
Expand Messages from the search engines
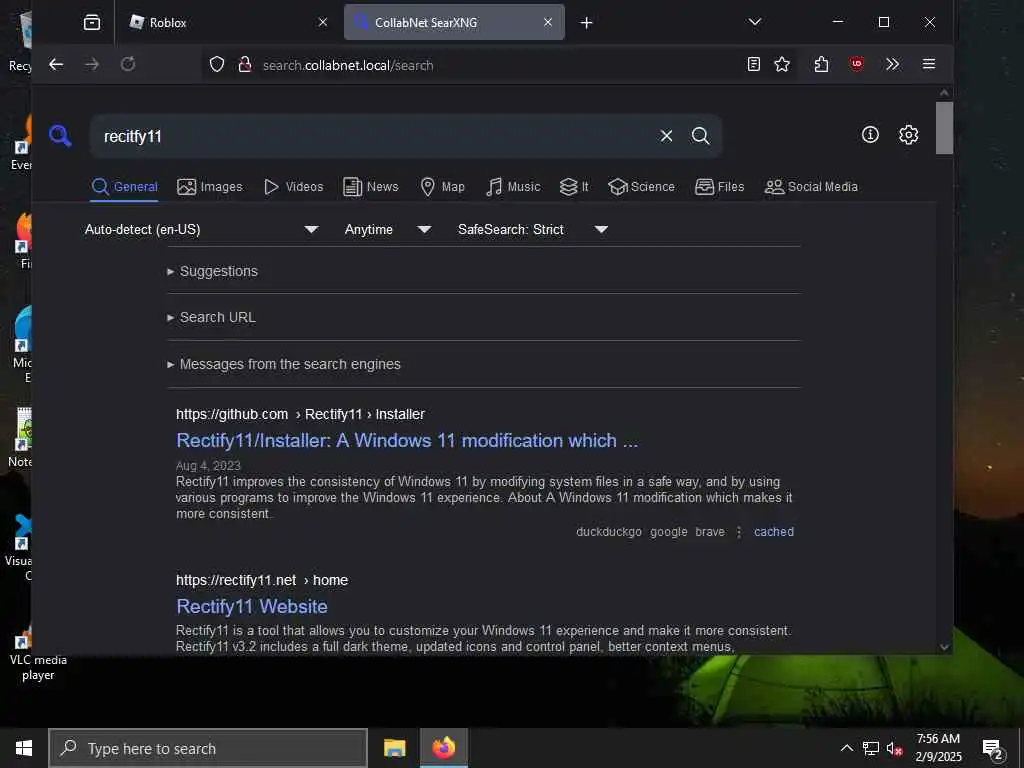pos(284,364)
